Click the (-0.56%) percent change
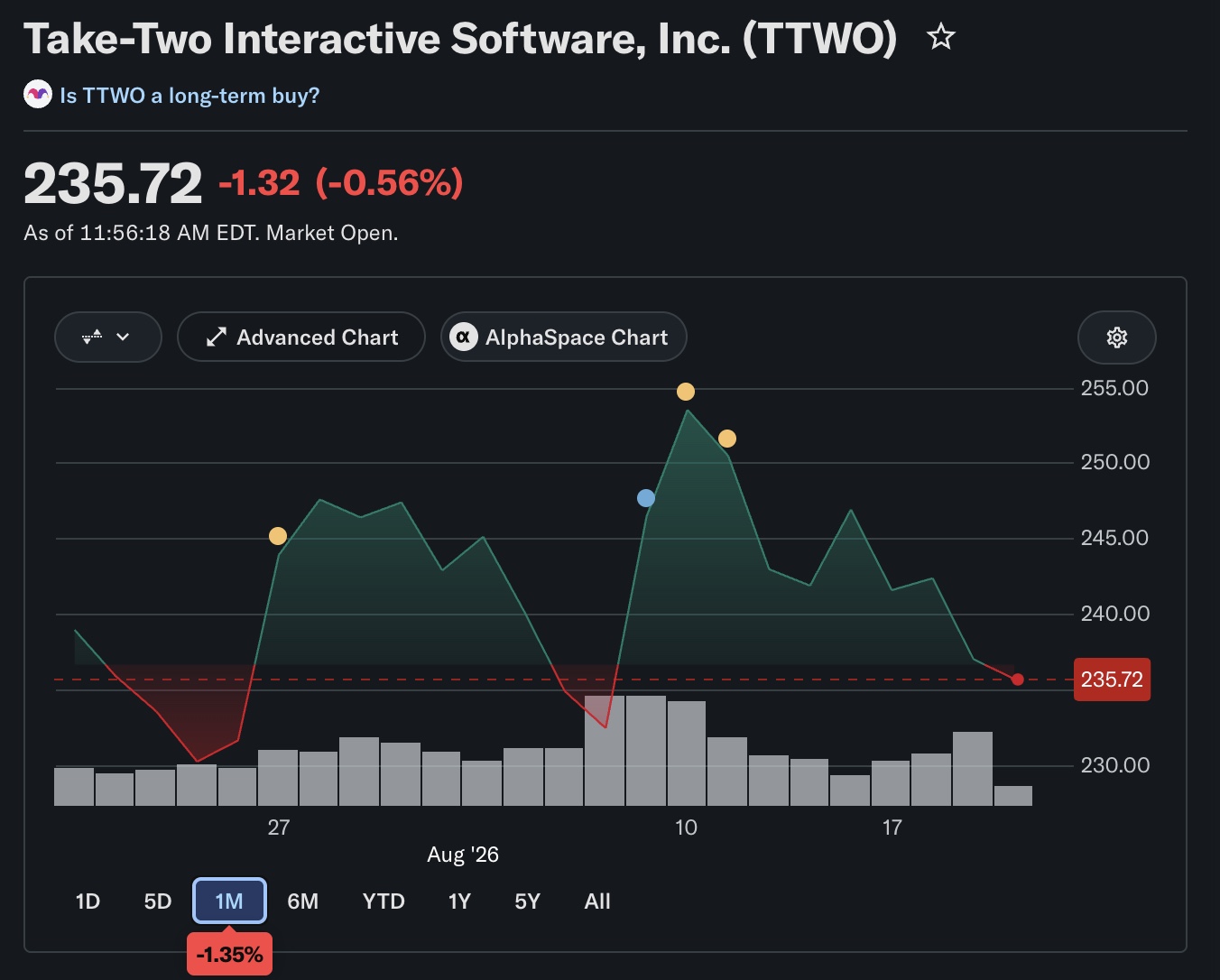The image size is (1220, 980). tap(390, 183)
